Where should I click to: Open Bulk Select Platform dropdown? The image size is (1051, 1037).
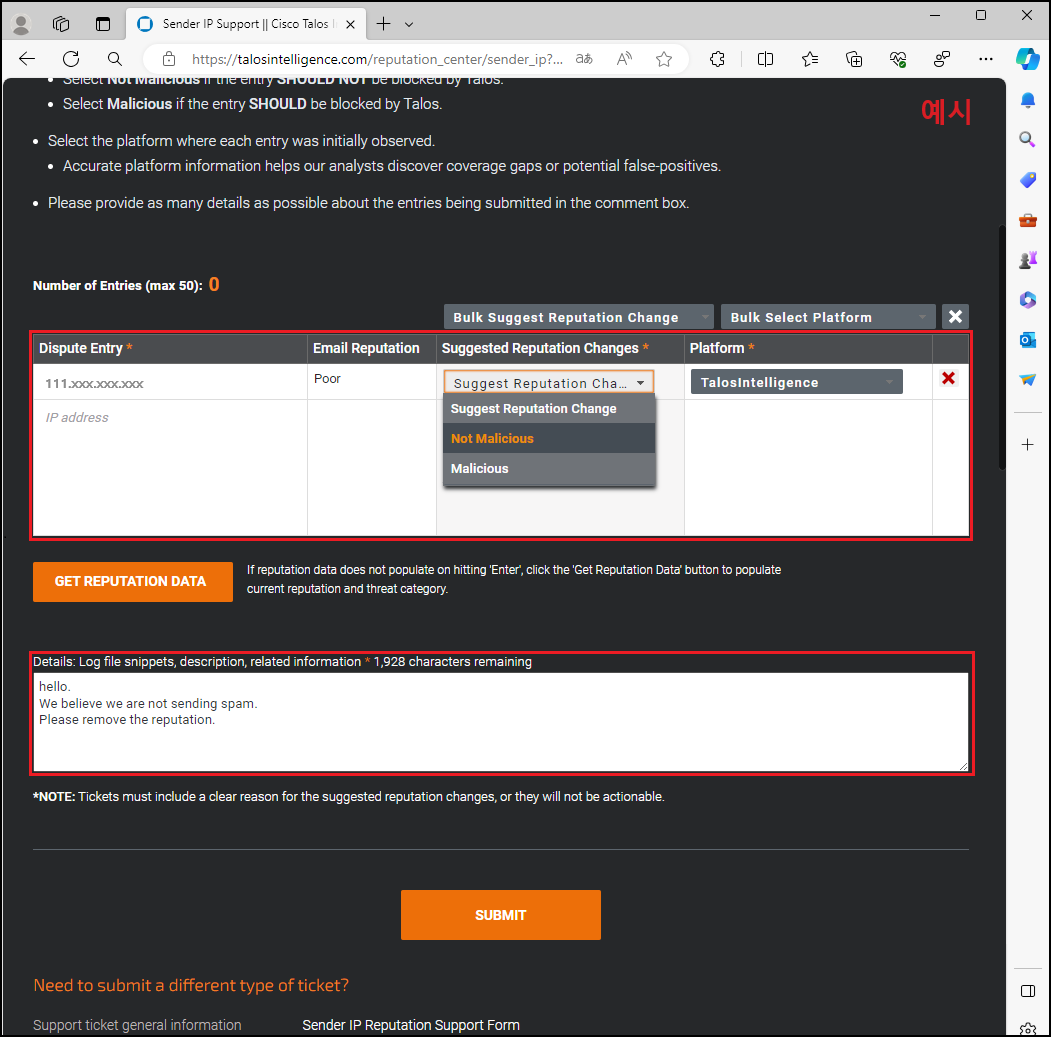click(828, 317)
